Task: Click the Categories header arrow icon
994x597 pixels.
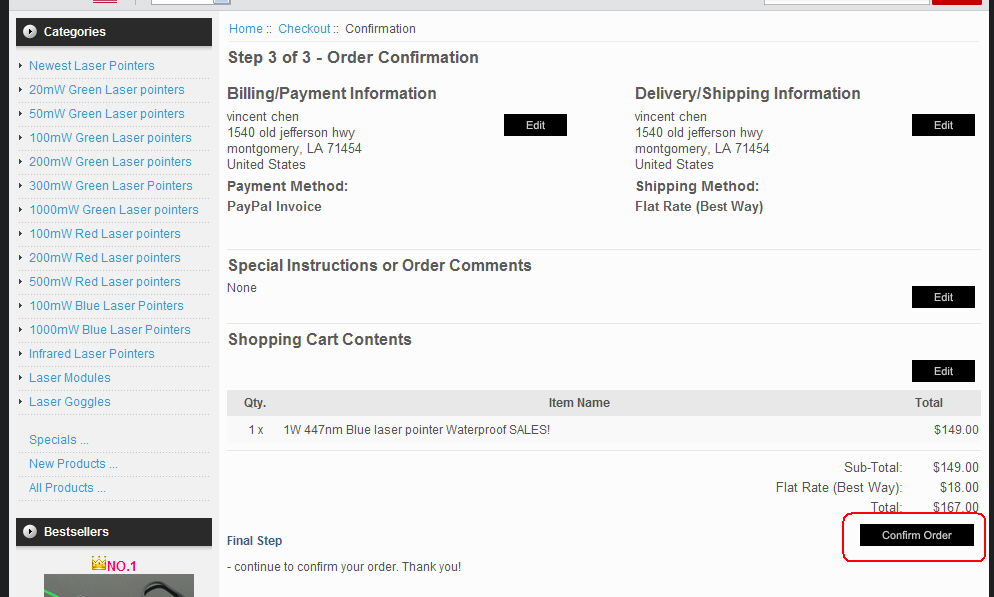Action: pyautogui.click(x=30, y=32)
